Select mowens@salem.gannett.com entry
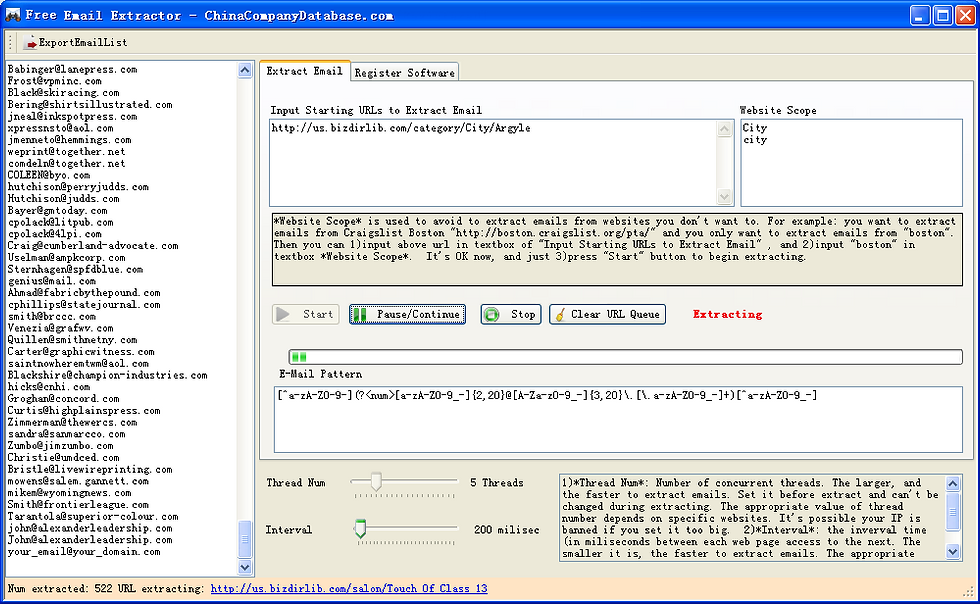The width and height of the screenshot is (980, 604). 78,481
